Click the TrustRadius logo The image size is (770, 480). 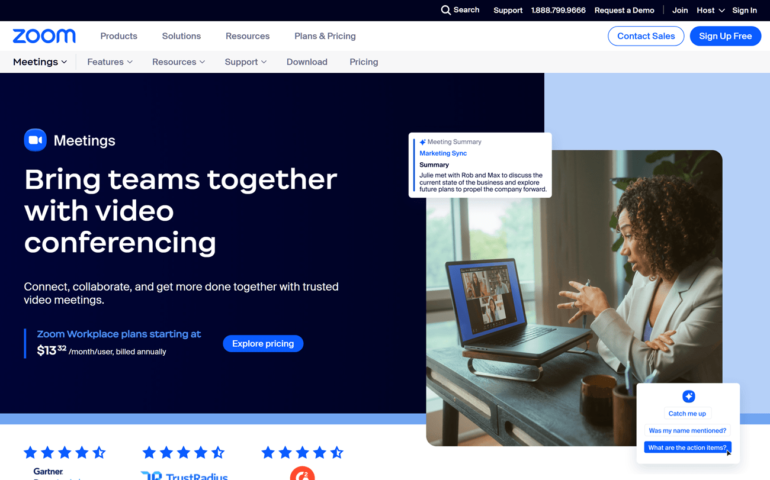[184, 475]
